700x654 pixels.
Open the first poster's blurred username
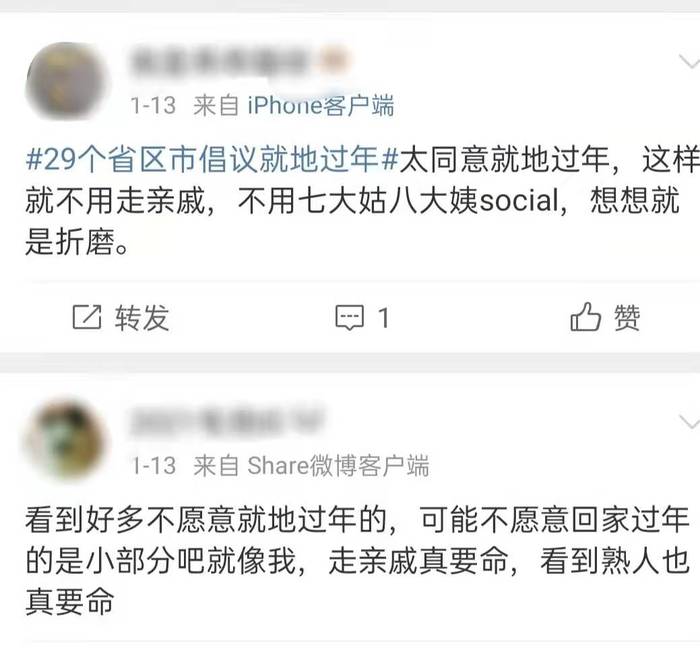[219, 62]
